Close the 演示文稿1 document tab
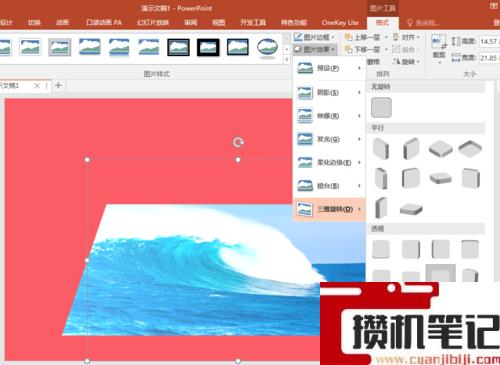The height and width of the screenshot is (365, 500). 37,86
